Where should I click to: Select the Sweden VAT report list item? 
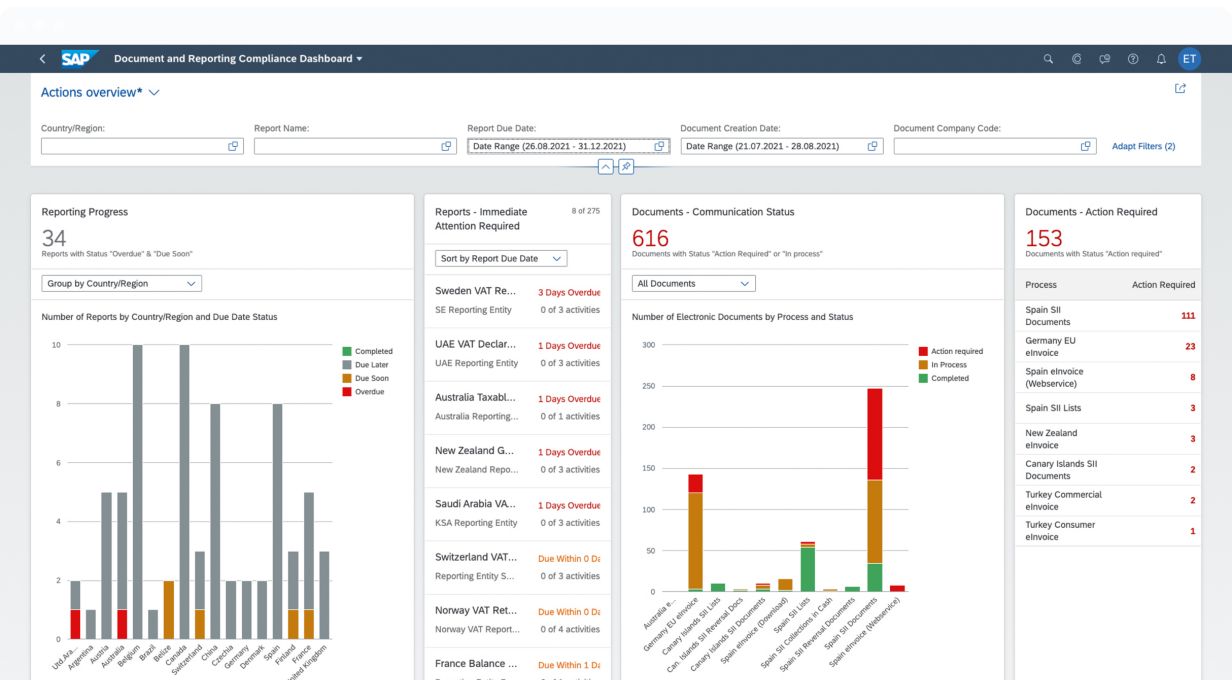tap(517, 300)
